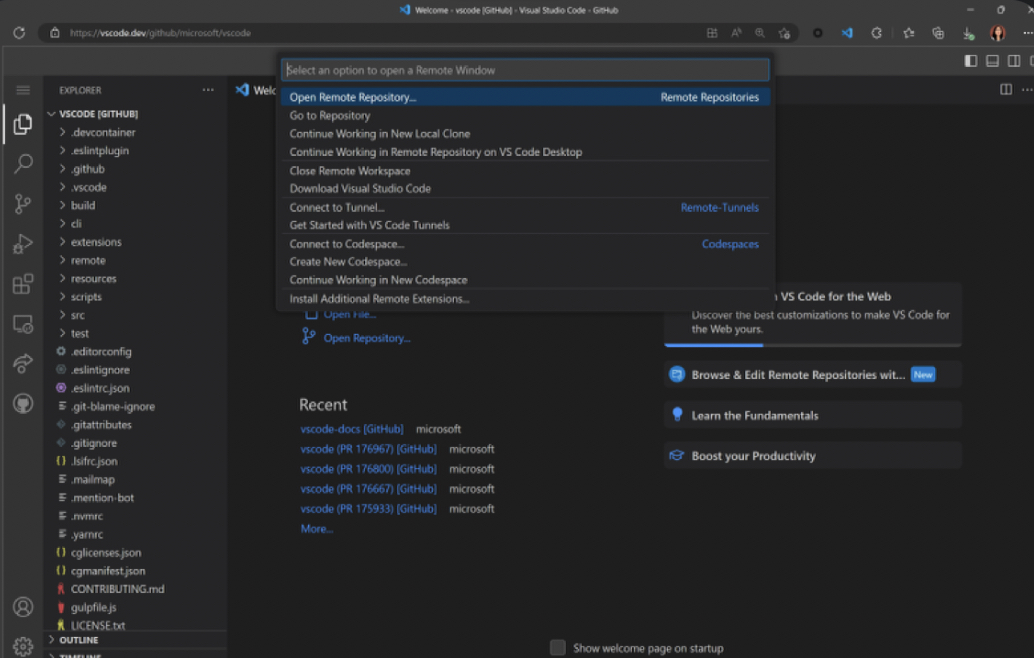
Task: Select Go to Repository option
Action: click(x=525, y=115)
